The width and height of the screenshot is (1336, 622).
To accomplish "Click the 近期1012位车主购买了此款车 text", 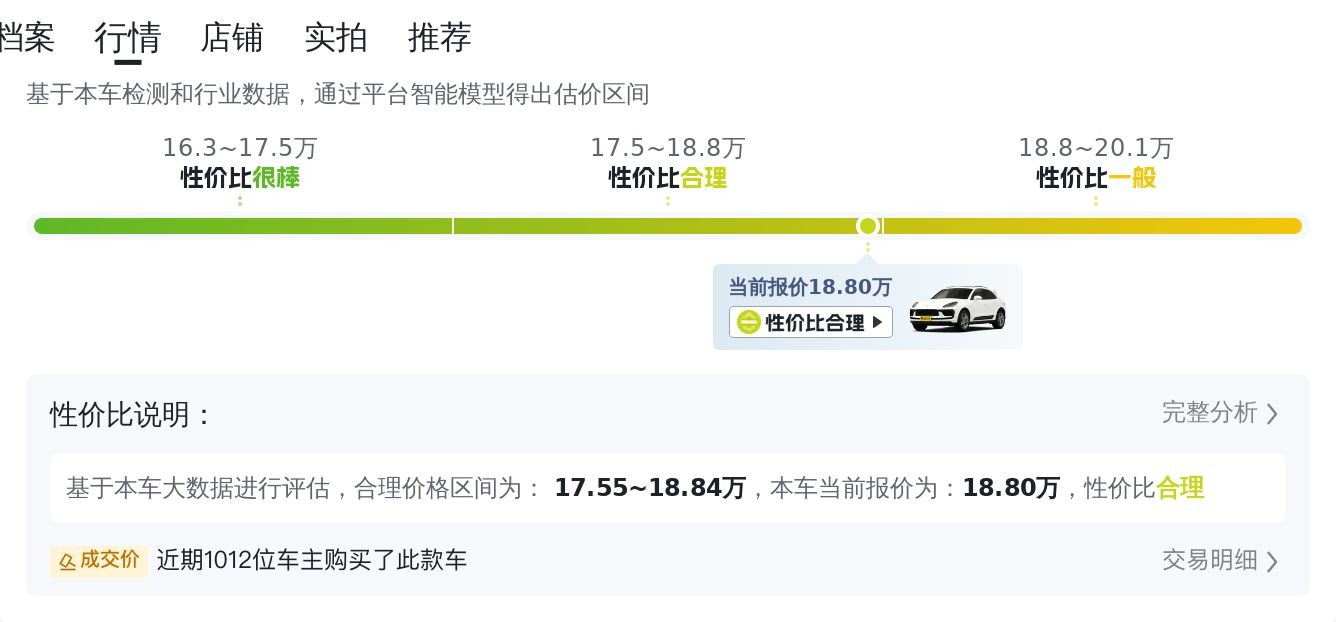I will (311, 560).
